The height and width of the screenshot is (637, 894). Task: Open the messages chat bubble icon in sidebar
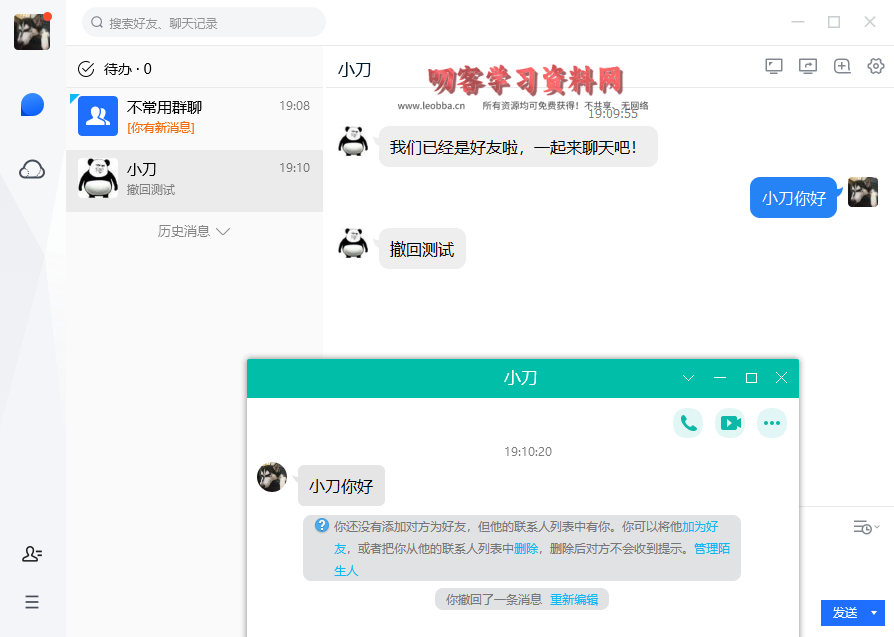tap(32, 105)
